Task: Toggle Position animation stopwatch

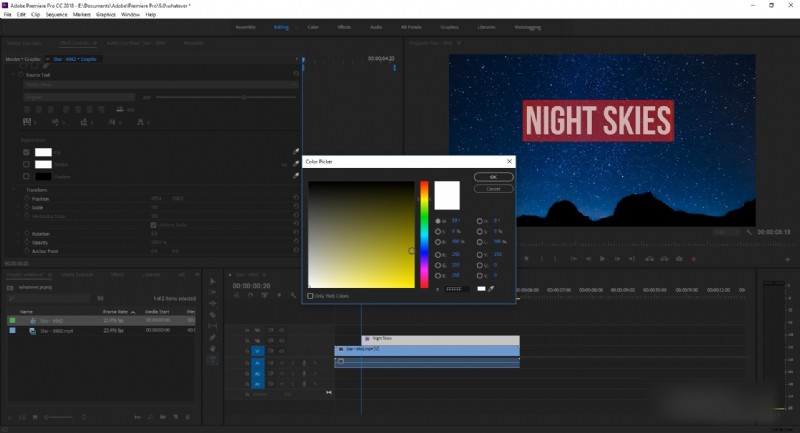Action: pyautogui.click(x=27, y=198)
